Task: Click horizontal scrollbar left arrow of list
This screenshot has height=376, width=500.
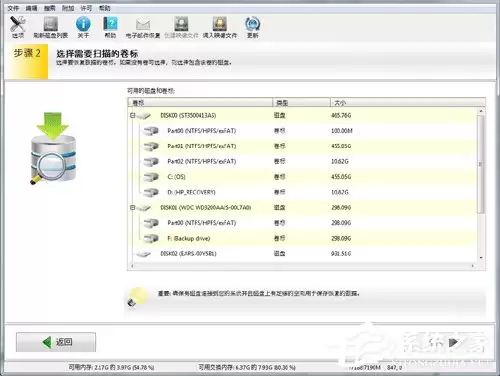Action: point(132,266)
